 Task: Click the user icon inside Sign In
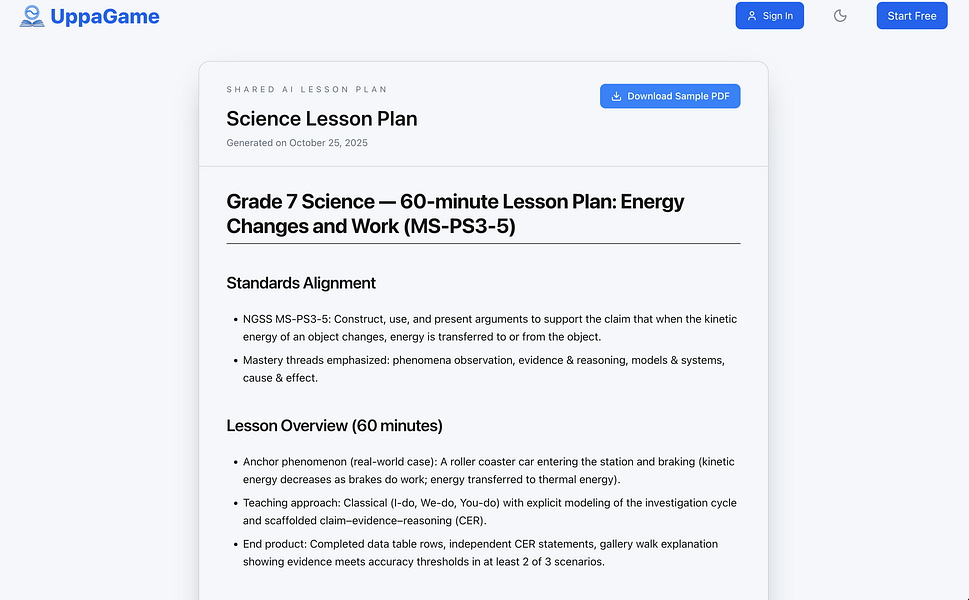tap(751, 16)
